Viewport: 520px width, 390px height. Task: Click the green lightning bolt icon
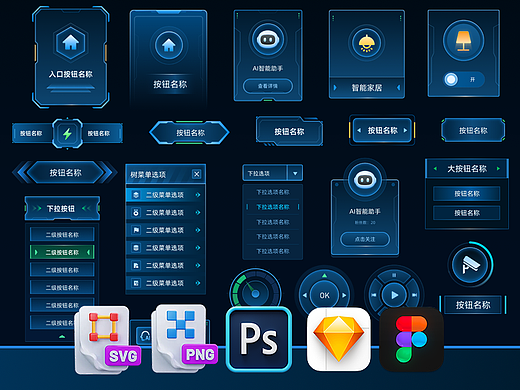[x=67, y=134]
